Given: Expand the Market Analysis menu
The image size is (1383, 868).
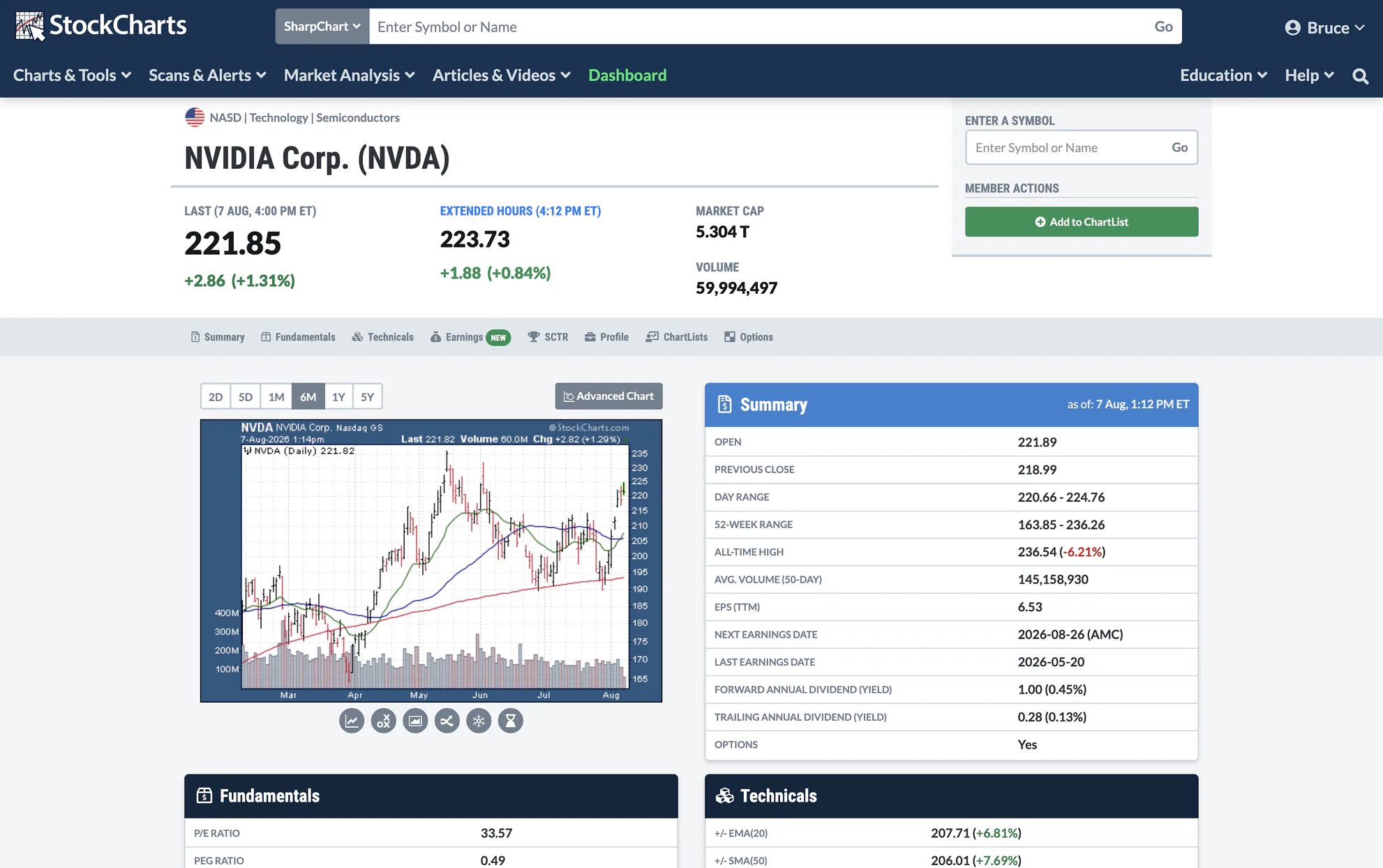Looking at the screenshot, I should point(350,75).
